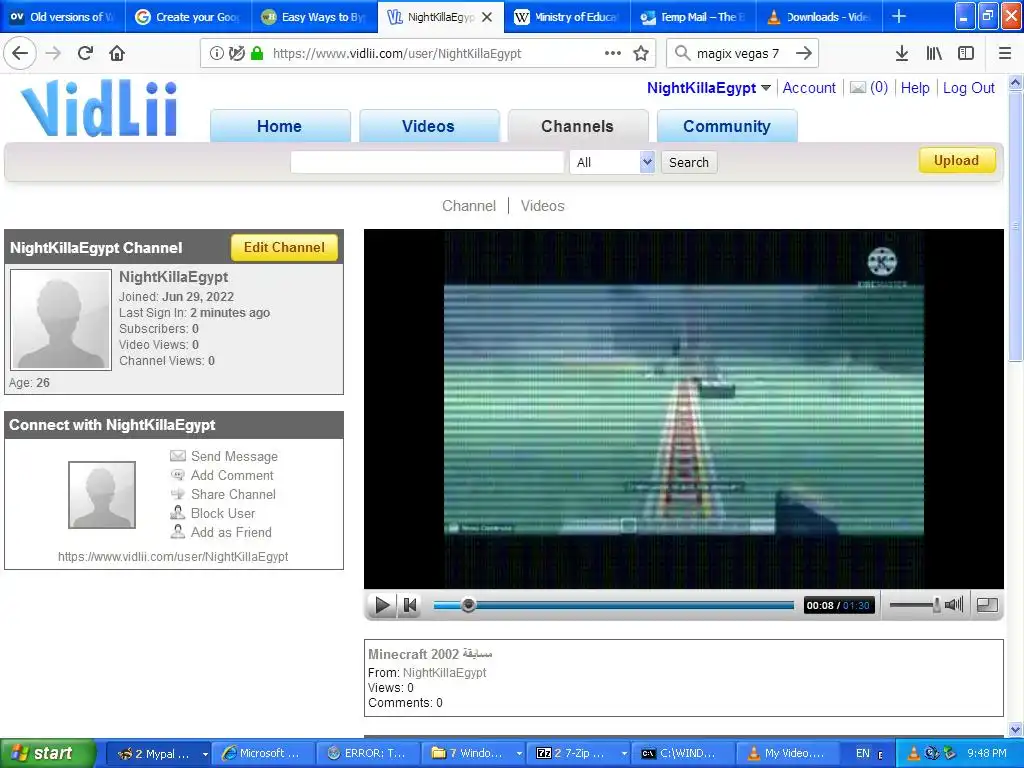Click the VidLii search text field
1024x768 pixels.
coord(427,162)
